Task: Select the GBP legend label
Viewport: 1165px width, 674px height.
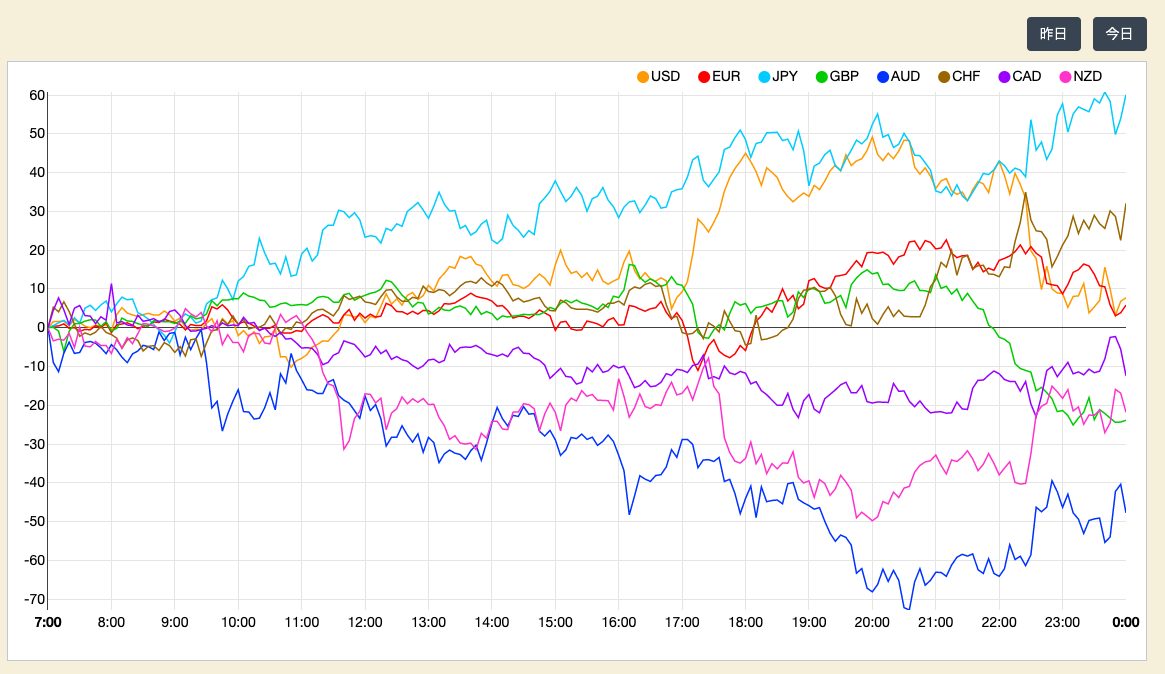Action: pyautogui.click(x=844, y=77)
